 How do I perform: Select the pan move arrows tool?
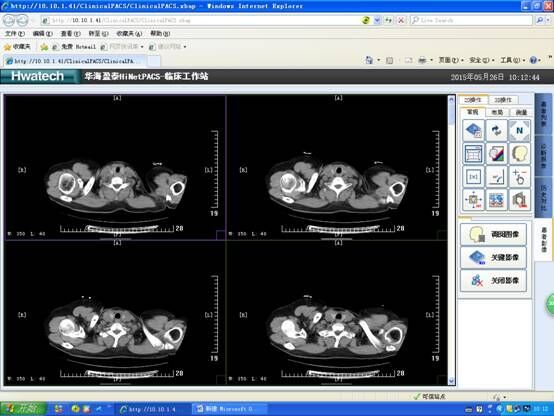[473, 200]
